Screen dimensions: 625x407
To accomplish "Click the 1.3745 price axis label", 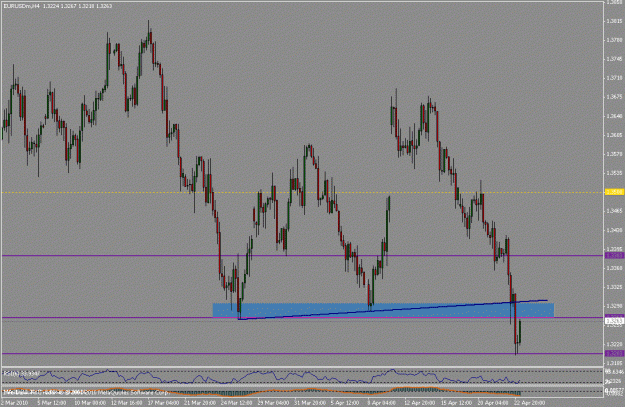I will [x=614, y=59].
